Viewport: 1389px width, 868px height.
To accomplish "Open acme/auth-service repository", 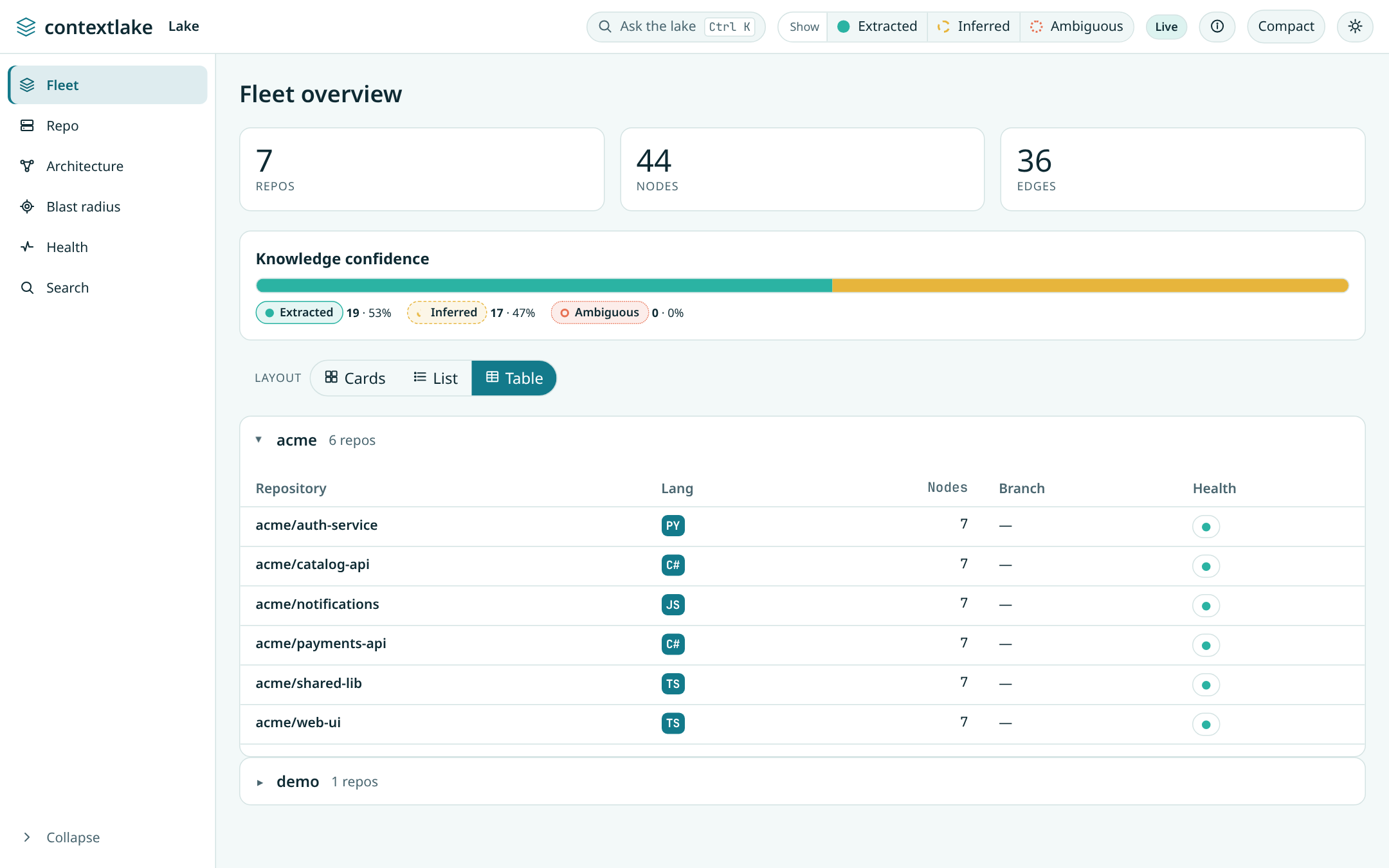I will [x=316, y=525].
